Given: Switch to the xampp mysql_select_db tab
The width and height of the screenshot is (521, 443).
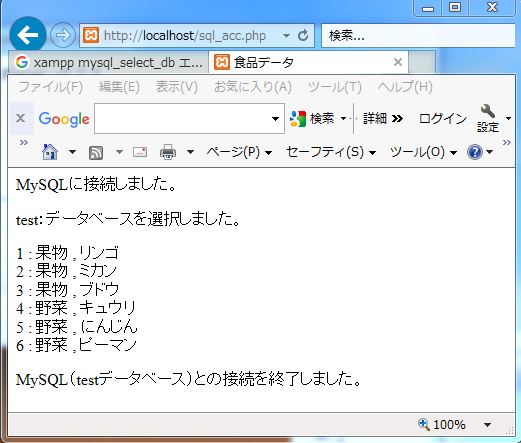Looking at the screenshot, I should (x=109, y=62).
